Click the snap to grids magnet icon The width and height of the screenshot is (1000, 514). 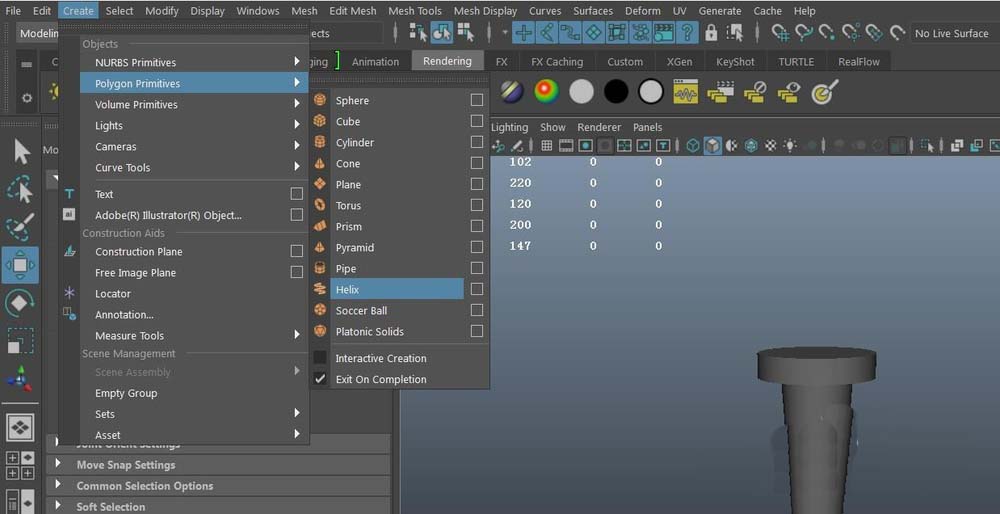tap(779, 33)
